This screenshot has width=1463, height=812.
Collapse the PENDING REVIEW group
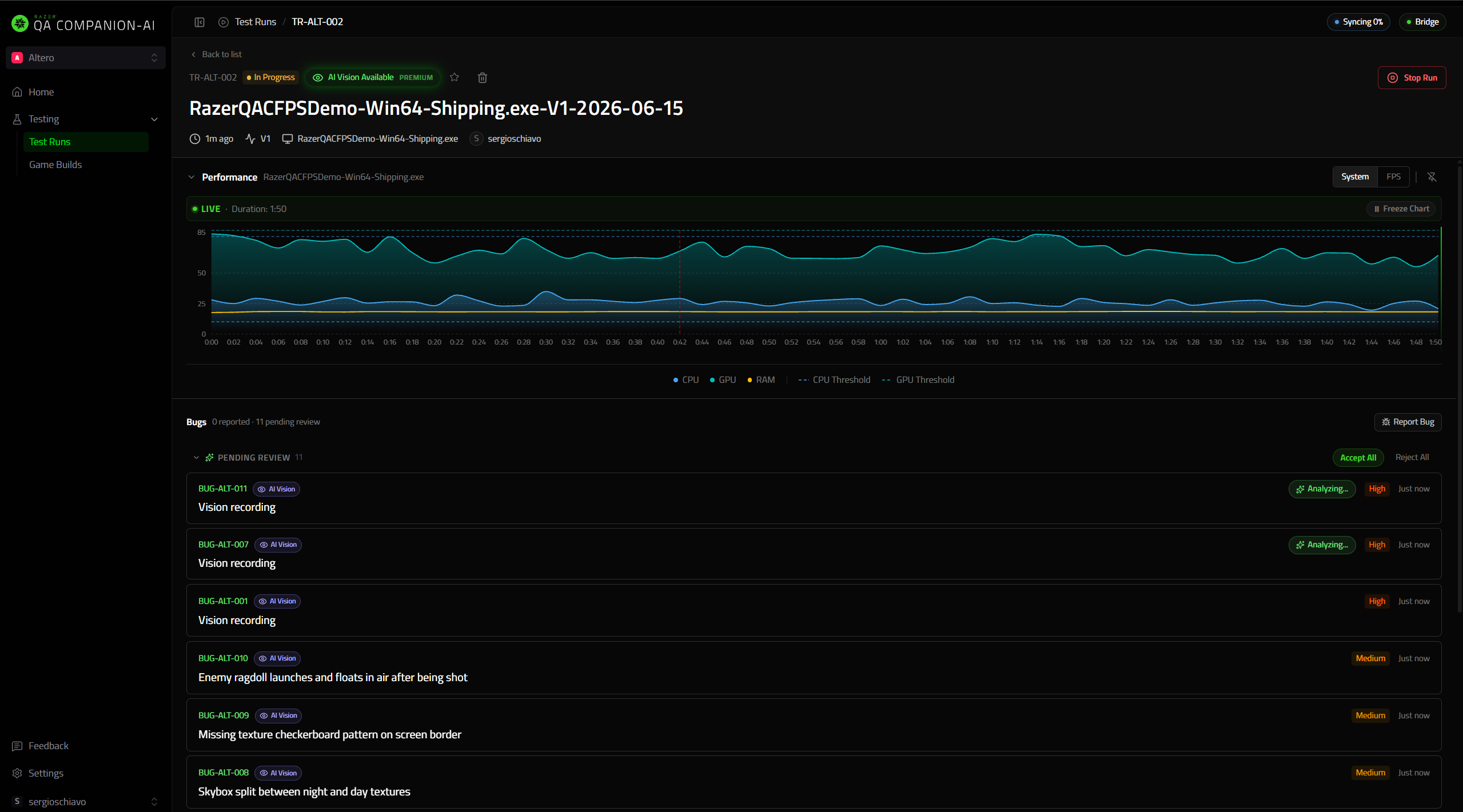[196, 458]
